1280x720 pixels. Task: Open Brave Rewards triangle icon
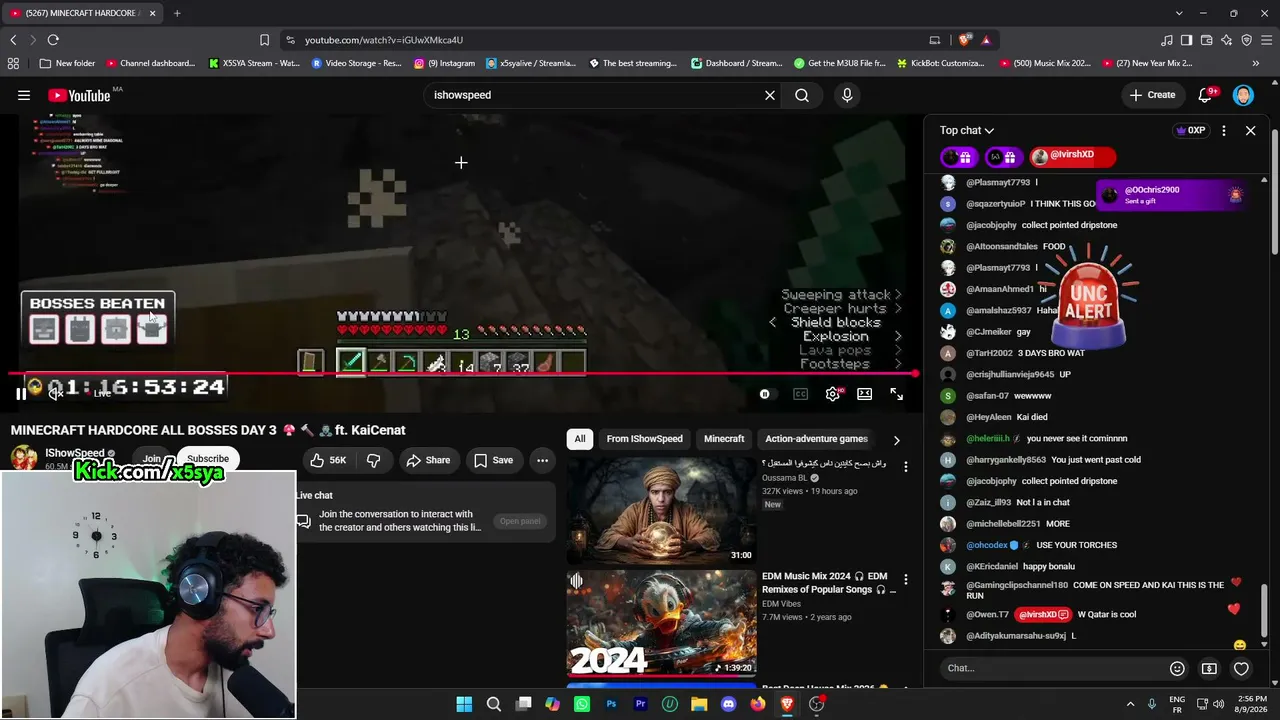click(986, 40)
